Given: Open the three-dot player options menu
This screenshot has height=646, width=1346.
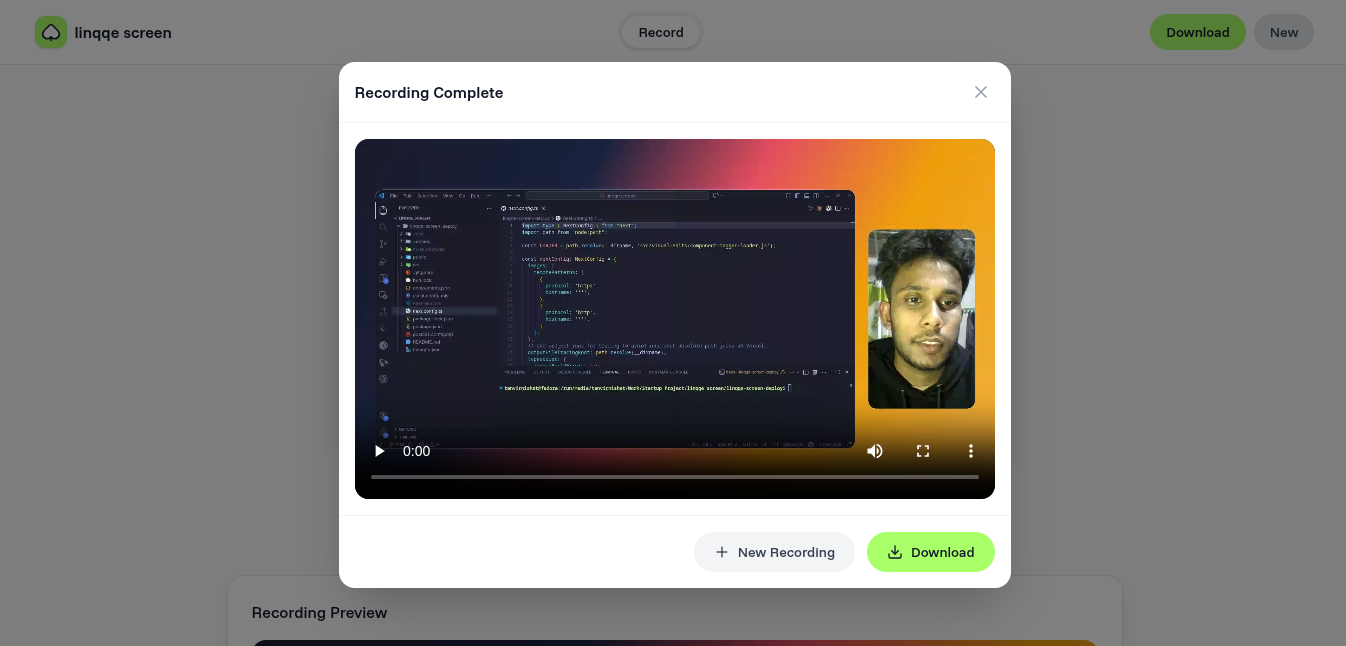Looking at the screenshot, I should 971,451.
